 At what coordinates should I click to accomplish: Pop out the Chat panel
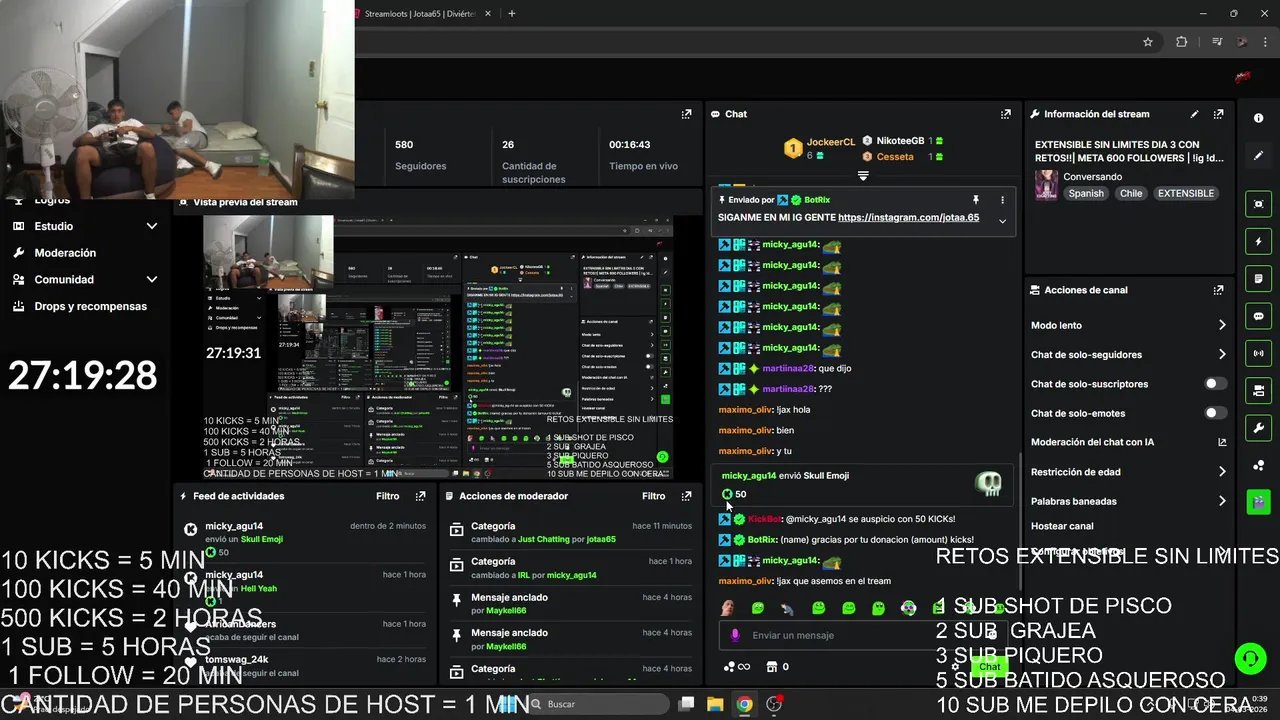(x=1005, y=114)
